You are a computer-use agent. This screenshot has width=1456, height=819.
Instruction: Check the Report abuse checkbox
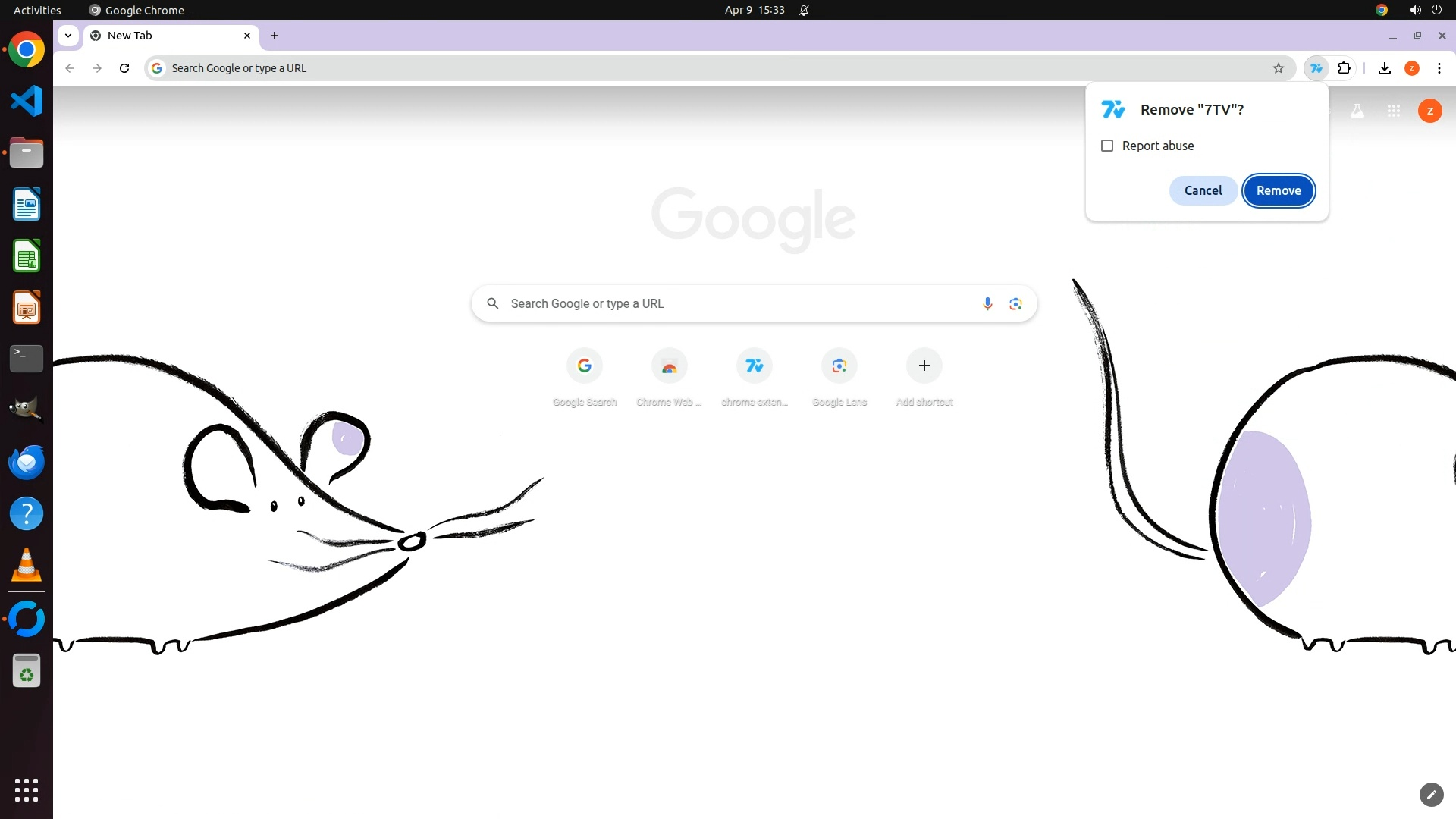point(1107,146)
